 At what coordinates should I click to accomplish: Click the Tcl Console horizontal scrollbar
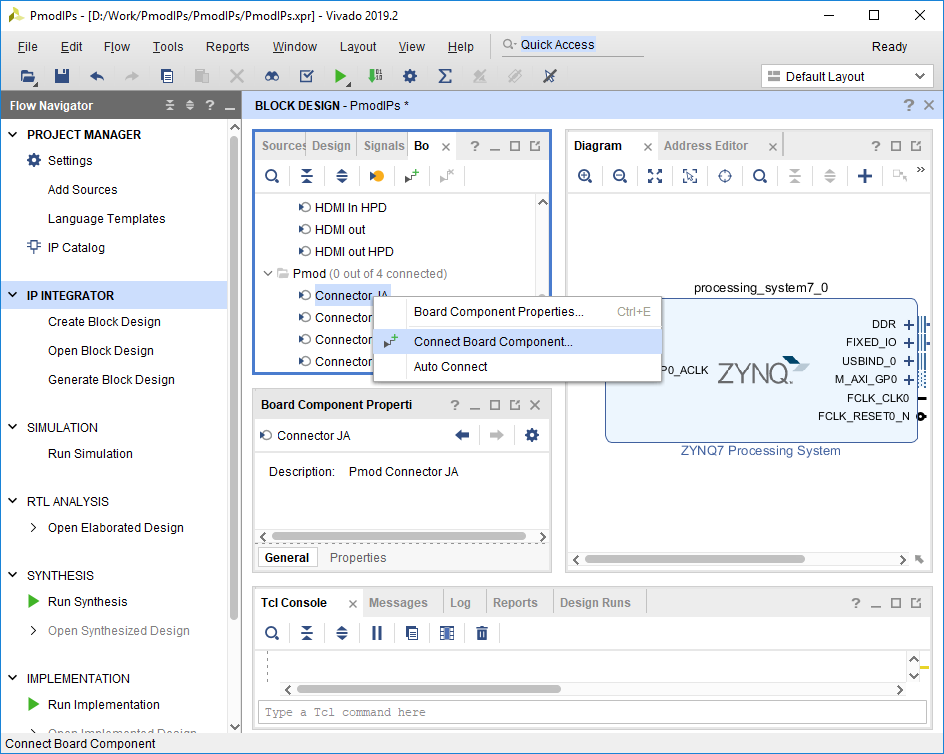coord(429,689)
